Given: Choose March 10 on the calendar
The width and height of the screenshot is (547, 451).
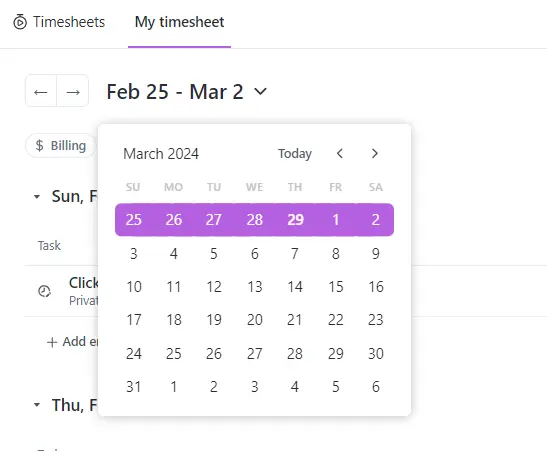Looking at the screenshot, I should [x=134, y=287].
